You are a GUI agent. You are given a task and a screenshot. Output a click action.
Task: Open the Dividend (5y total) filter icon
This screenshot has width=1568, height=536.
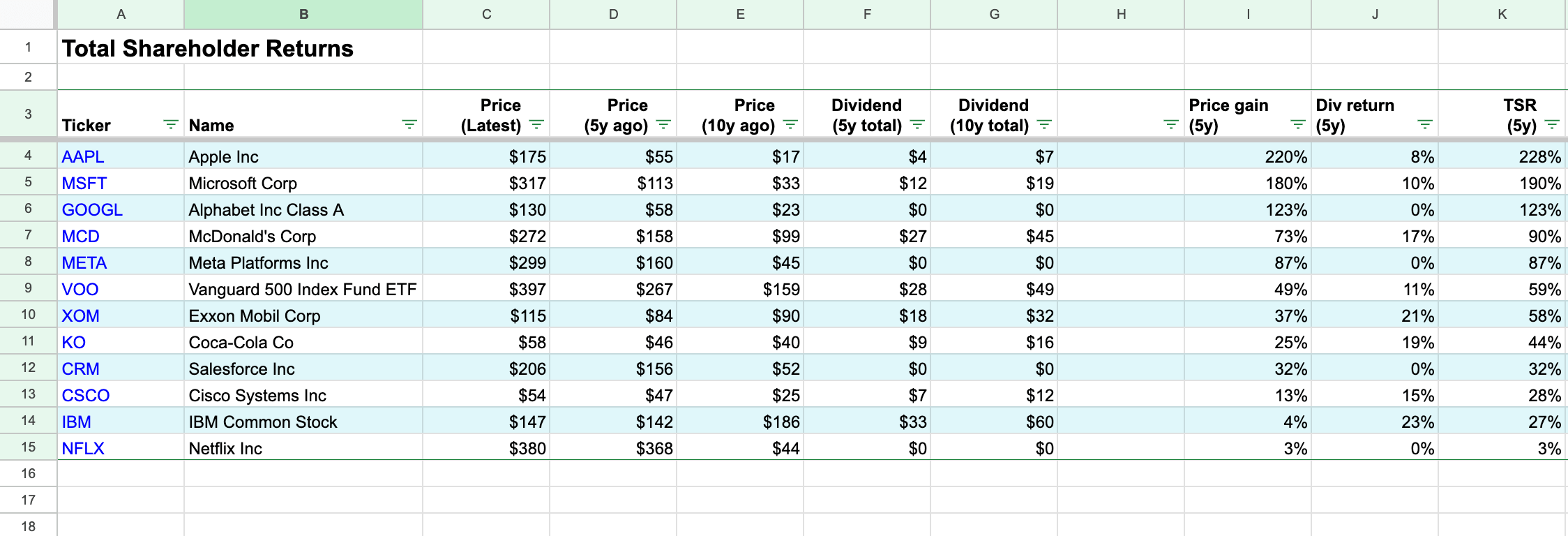[917, 125]
